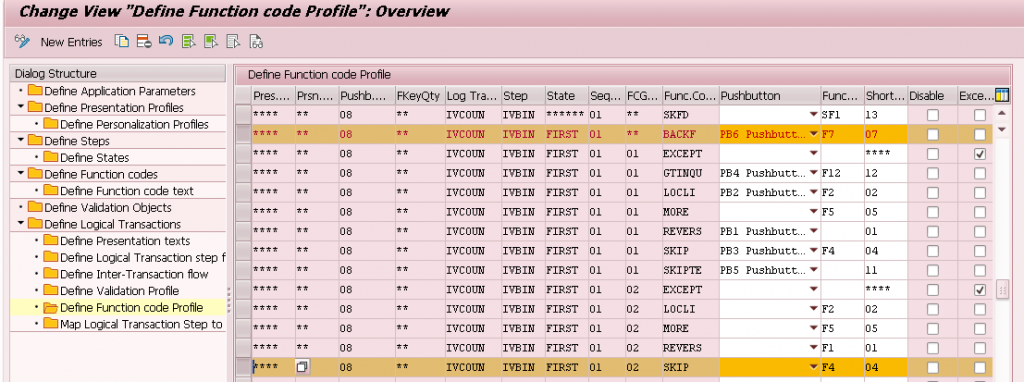
Task: Tick Disable checkbox for SKIPTE row
Action: (933, 270)
